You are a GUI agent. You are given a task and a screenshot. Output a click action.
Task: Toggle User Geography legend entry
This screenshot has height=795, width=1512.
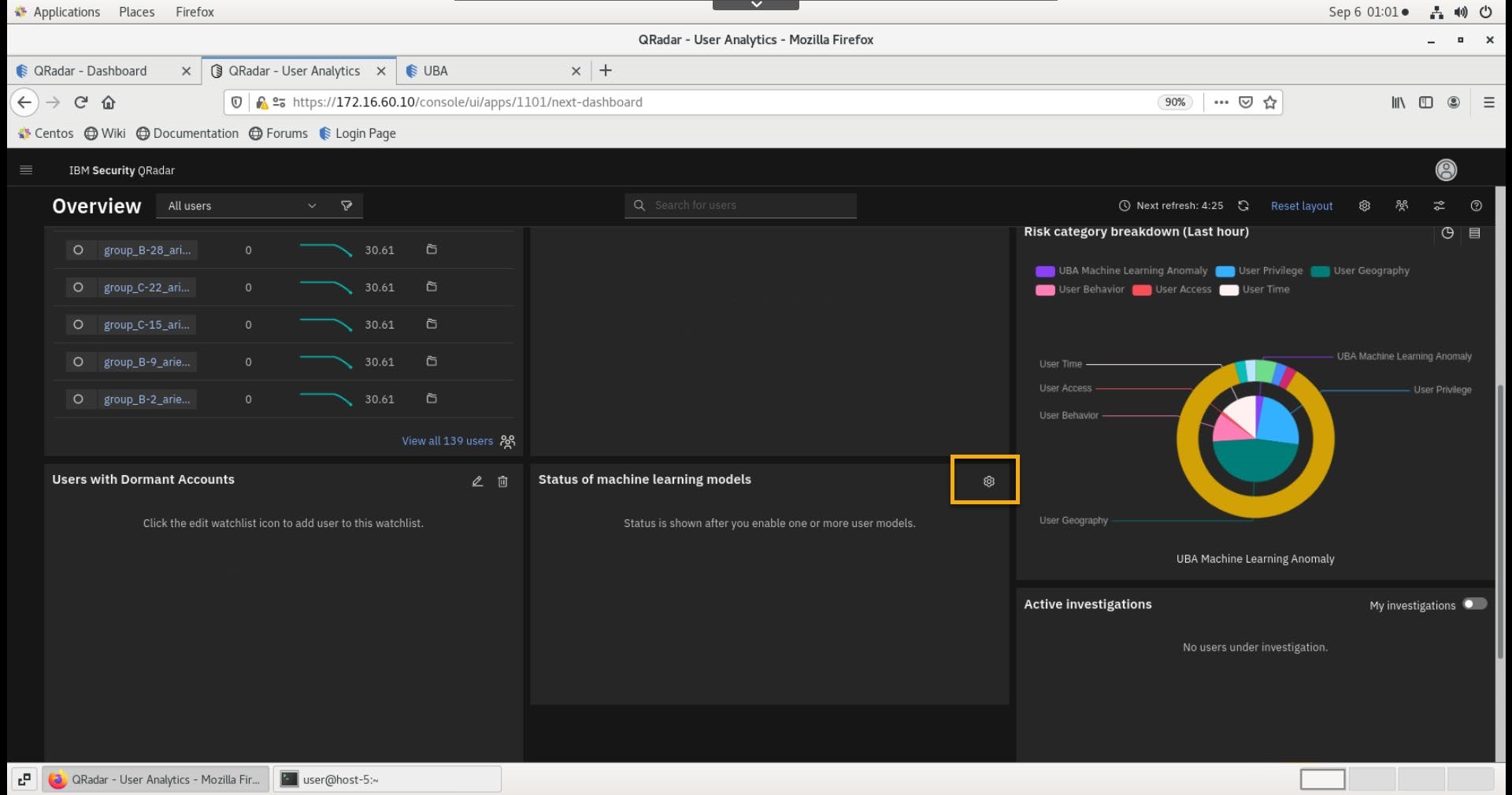point(1361,271)
